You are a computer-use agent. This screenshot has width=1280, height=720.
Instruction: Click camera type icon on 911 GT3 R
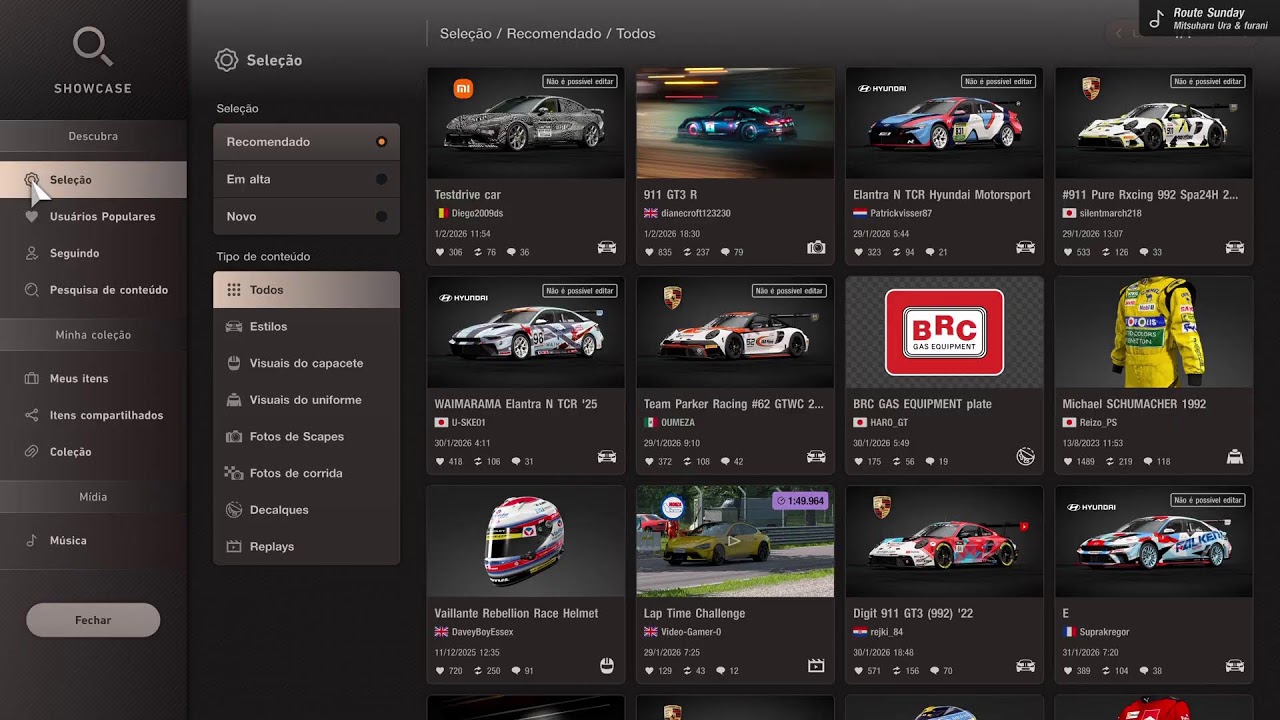(816, 247)
